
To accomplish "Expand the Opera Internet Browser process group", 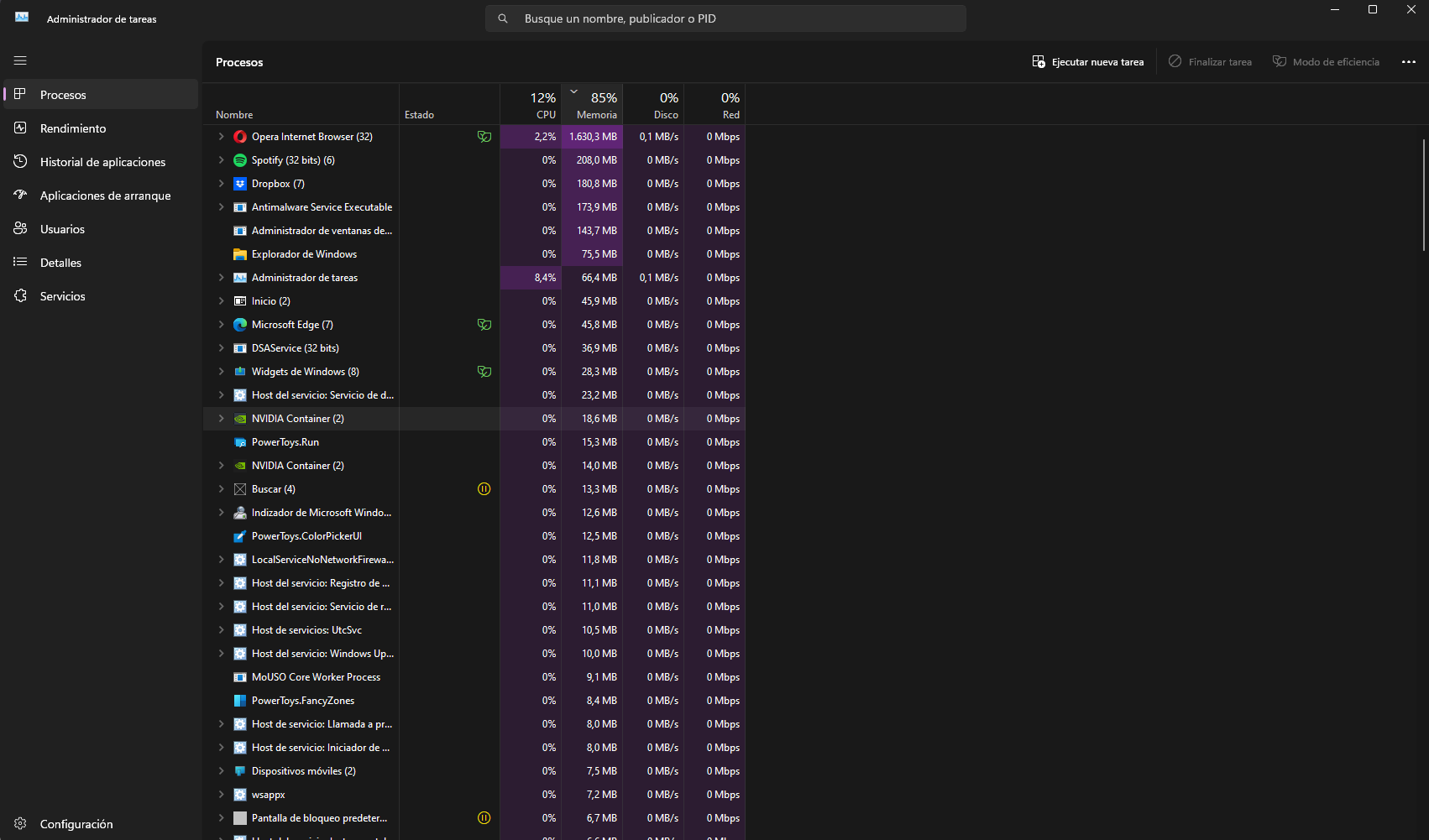I will tap(222, 137).
